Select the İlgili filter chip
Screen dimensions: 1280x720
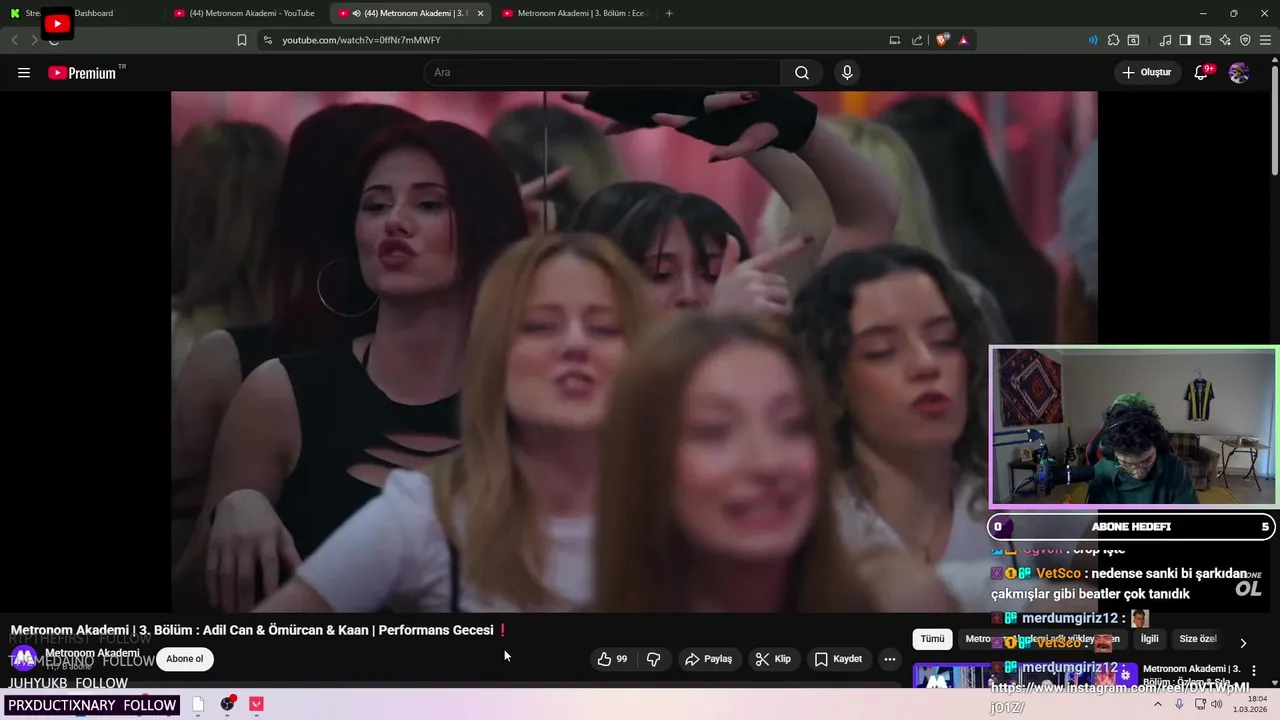point(1150,639)
